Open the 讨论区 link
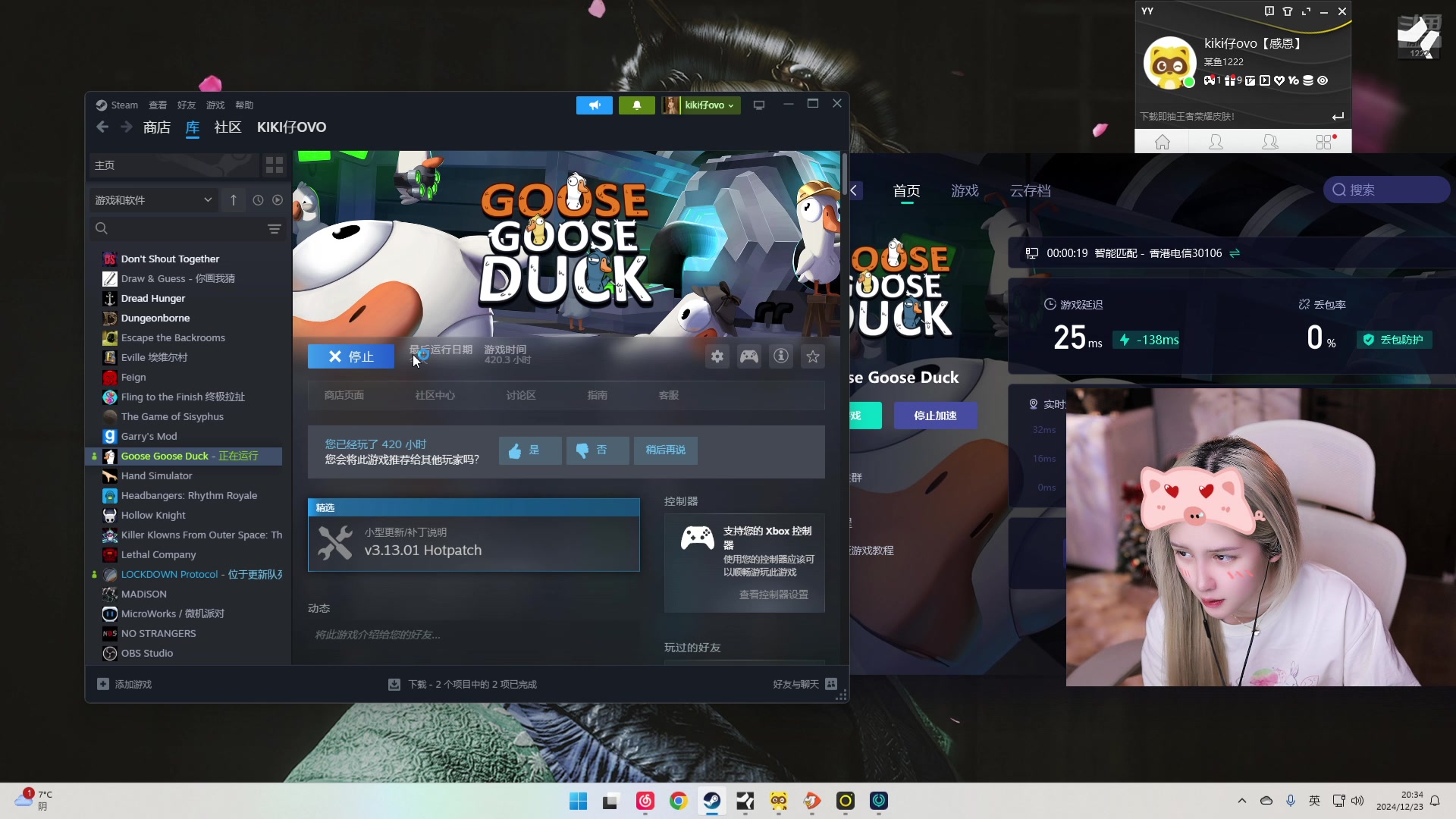The width and height of the screenshot is (1456, 819). (x=521, y=395)
